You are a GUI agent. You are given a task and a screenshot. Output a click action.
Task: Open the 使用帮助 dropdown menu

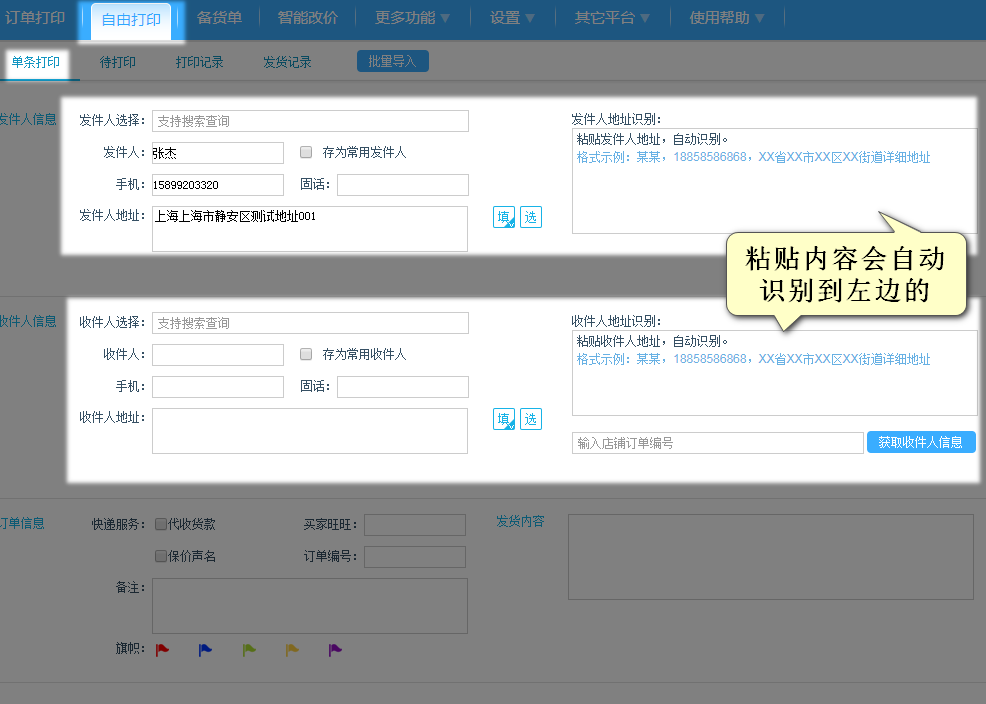pos(726,18)
